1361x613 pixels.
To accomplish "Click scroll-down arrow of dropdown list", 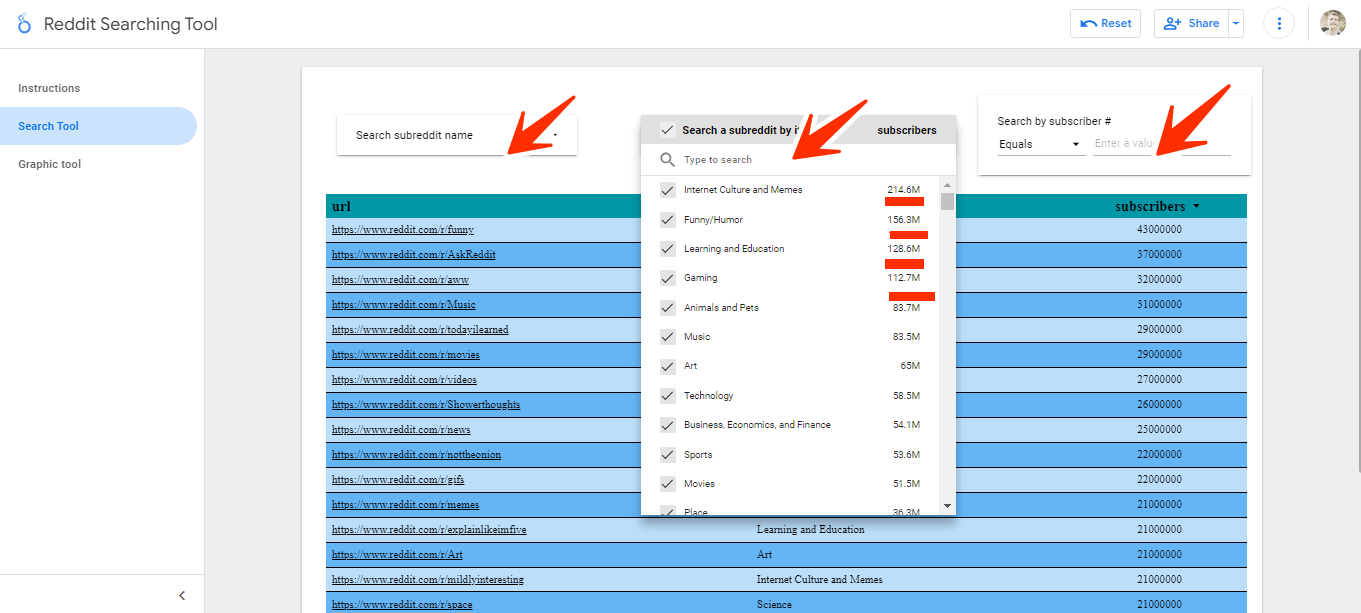I will coord(948,507).
